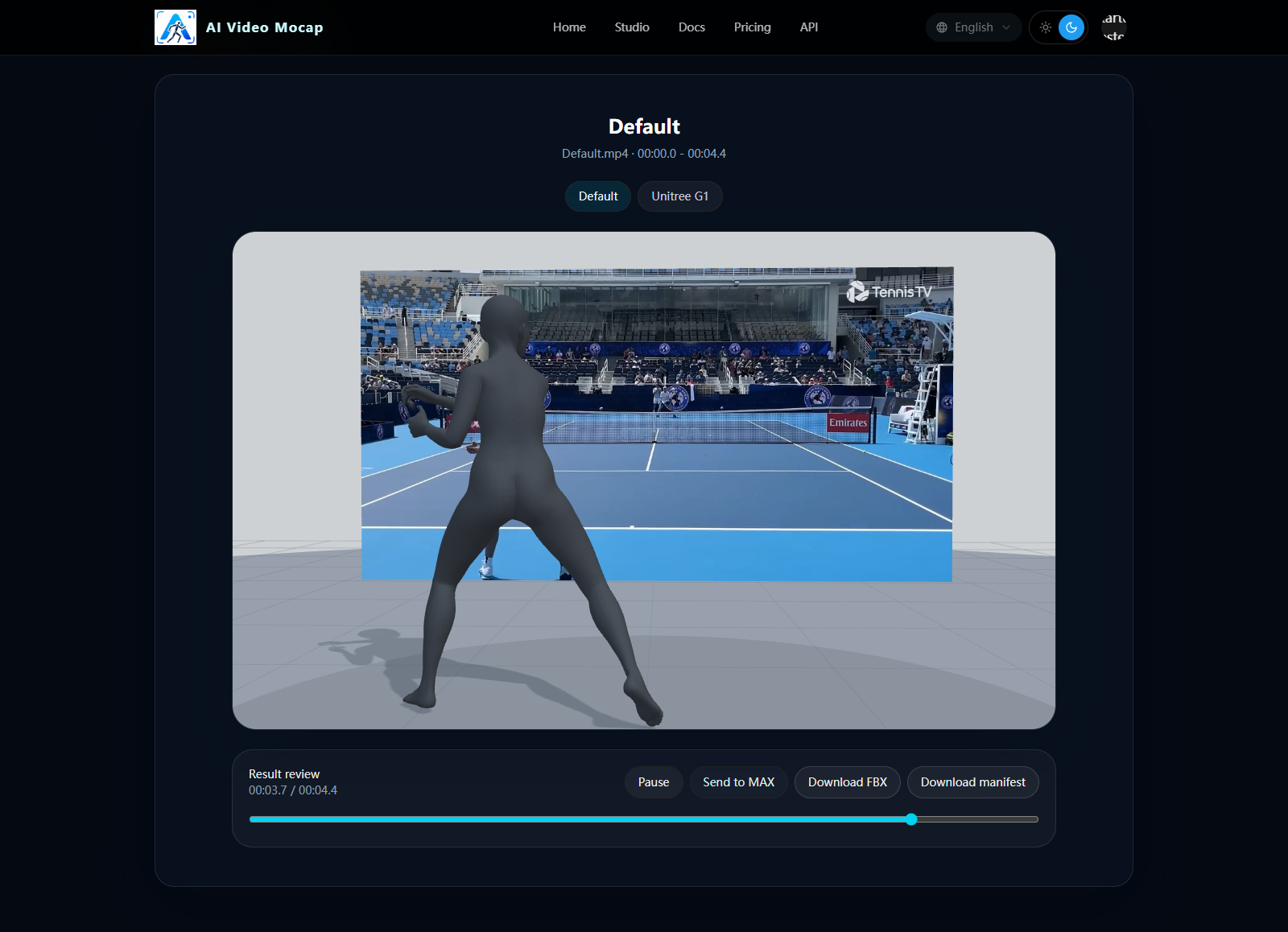
Task: Click the AI Video Mocap logo icon
Action: [175, 27]
